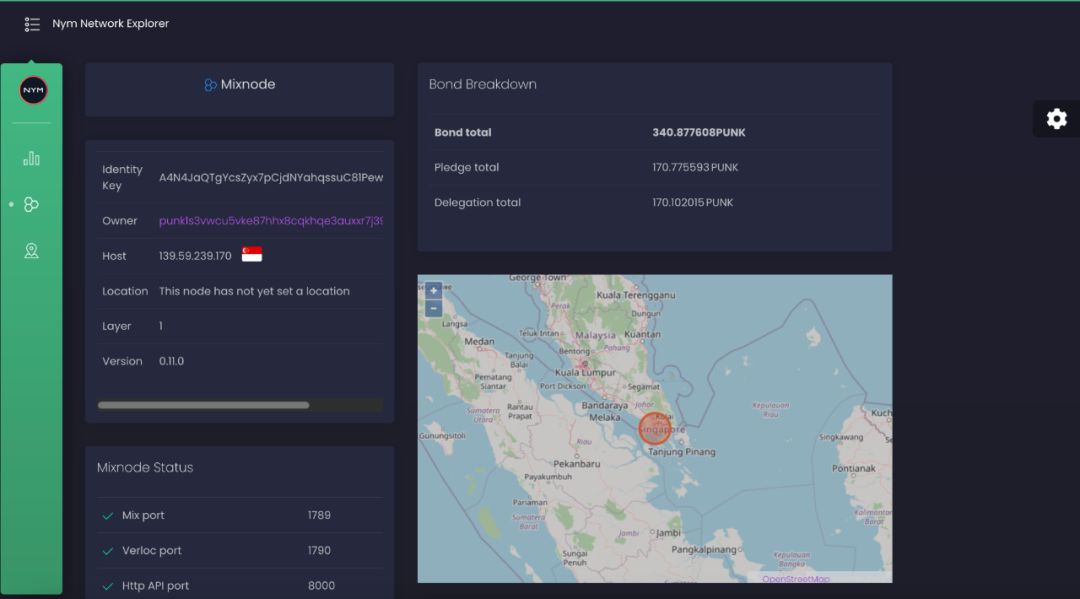Screen dimensions: 1080x599
Task: Click the Verloc port check mark icon
Action: tap(107, 551)
